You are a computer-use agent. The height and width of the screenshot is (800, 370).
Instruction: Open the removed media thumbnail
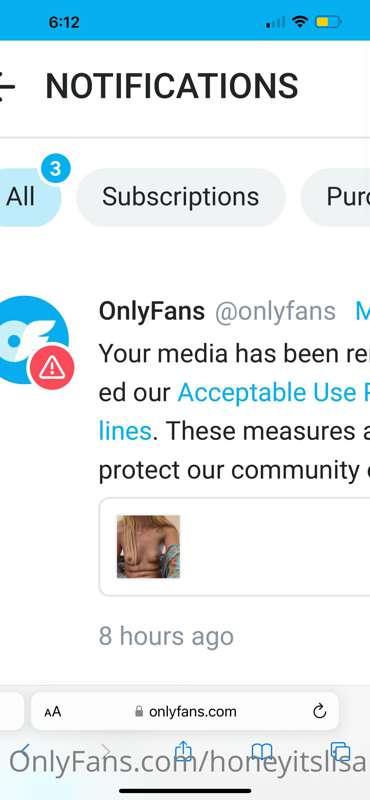148,546
